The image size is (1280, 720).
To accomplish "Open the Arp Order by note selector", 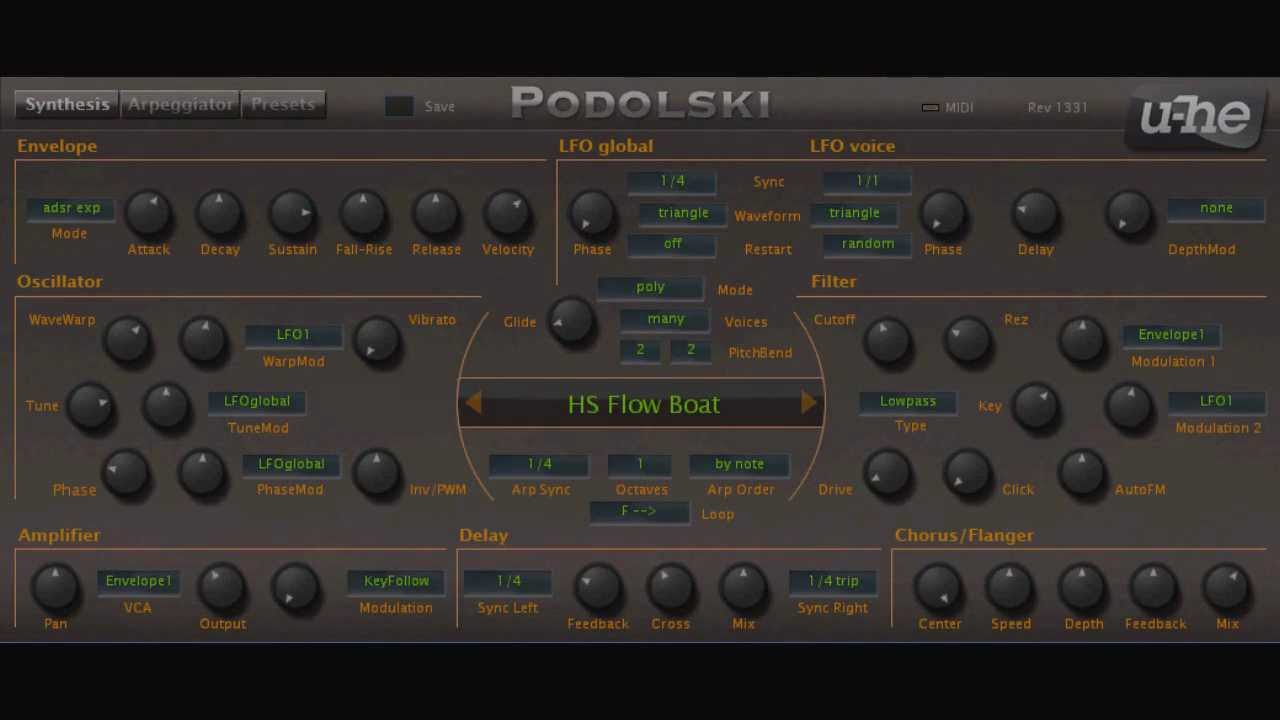I will (739, 465).
